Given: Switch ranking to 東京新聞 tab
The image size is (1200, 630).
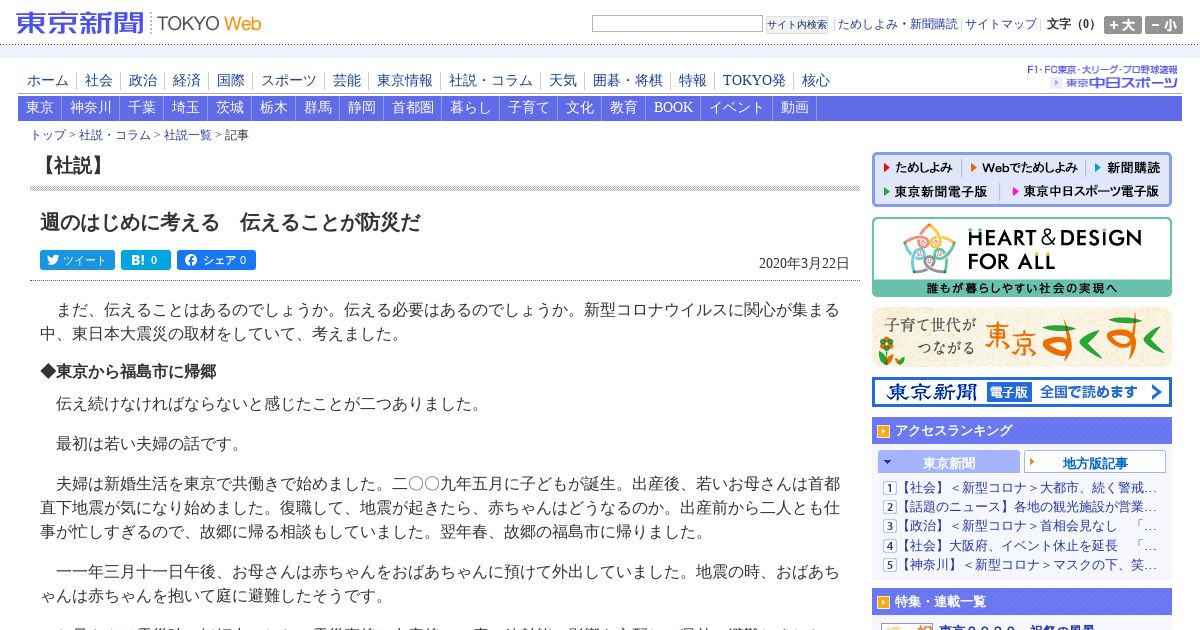Looking at the screenshot, I should (949, 462).
